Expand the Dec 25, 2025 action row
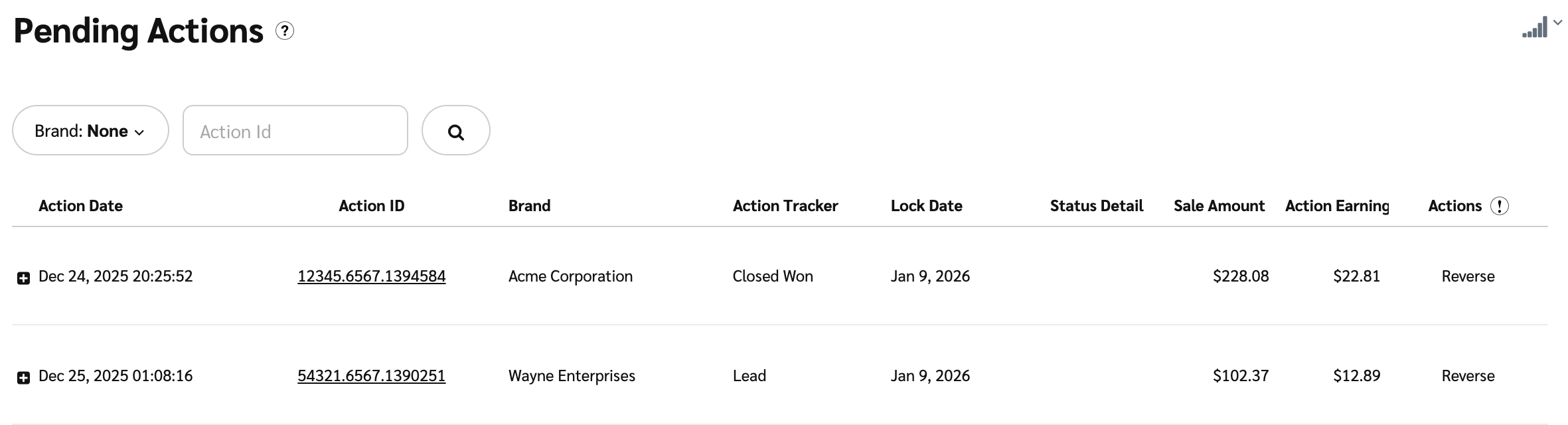 [x=23, y=378]
